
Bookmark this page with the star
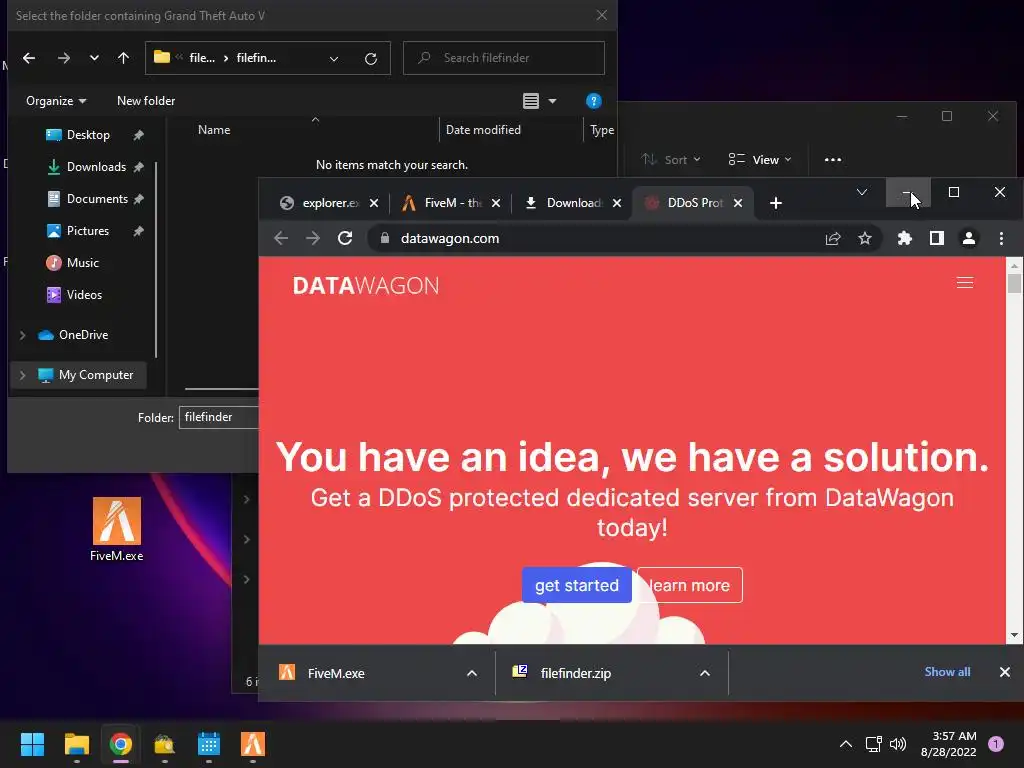[865, 238]
